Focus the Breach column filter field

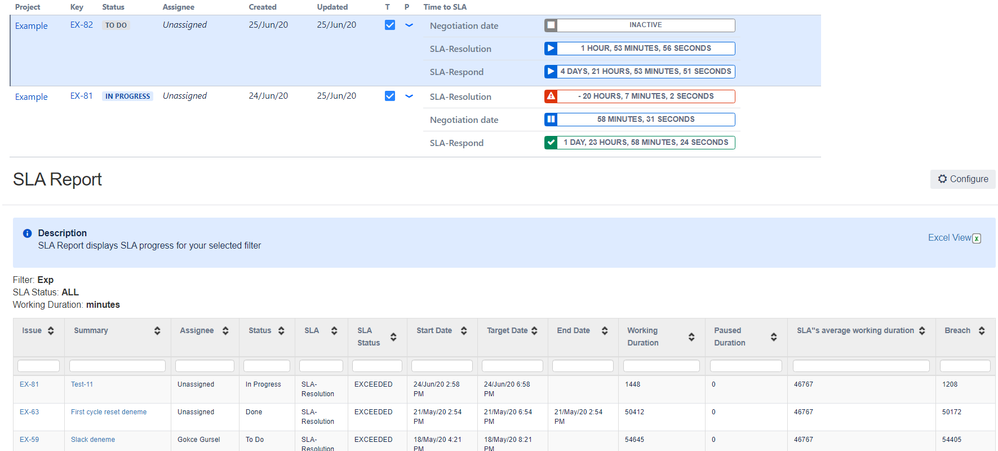(966, 366)
